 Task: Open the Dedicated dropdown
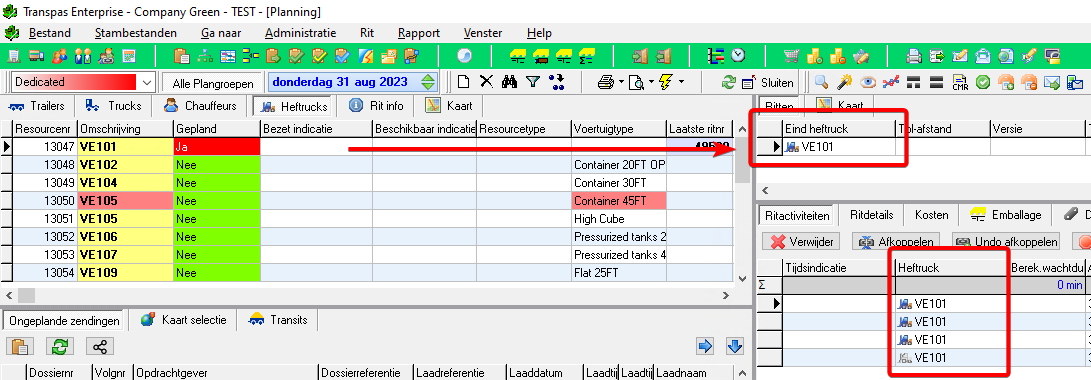pos(146,82)
